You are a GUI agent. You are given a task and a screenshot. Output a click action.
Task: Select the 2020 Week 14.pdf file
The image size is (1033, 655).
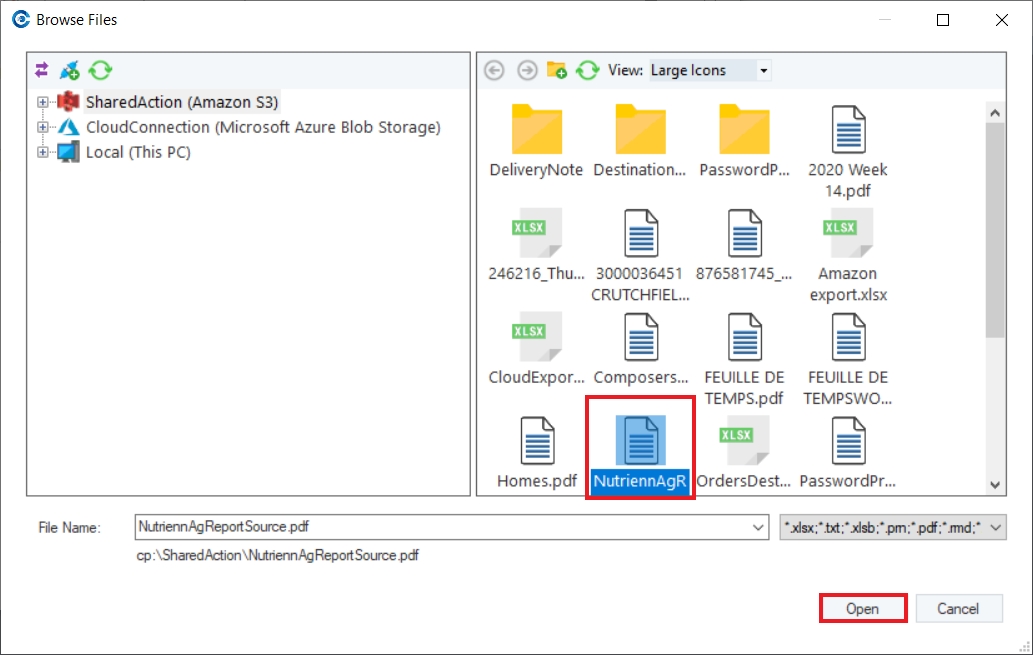848,152
